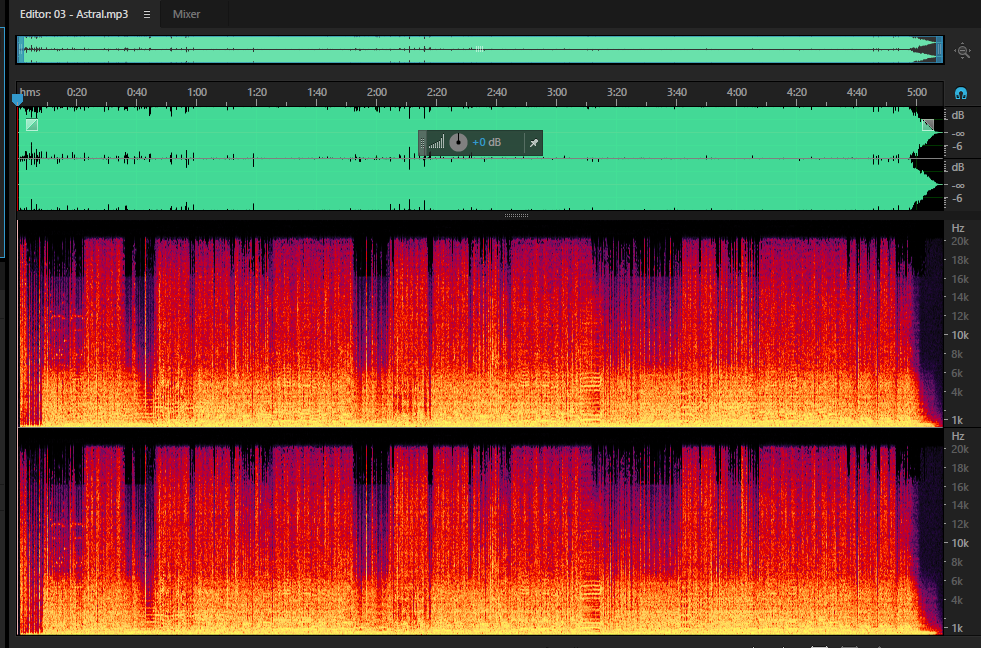Click the 5:00 mark on the time ruler
Image resolution: width=981 pixels, height=648 pixels.
click(917, 92)
